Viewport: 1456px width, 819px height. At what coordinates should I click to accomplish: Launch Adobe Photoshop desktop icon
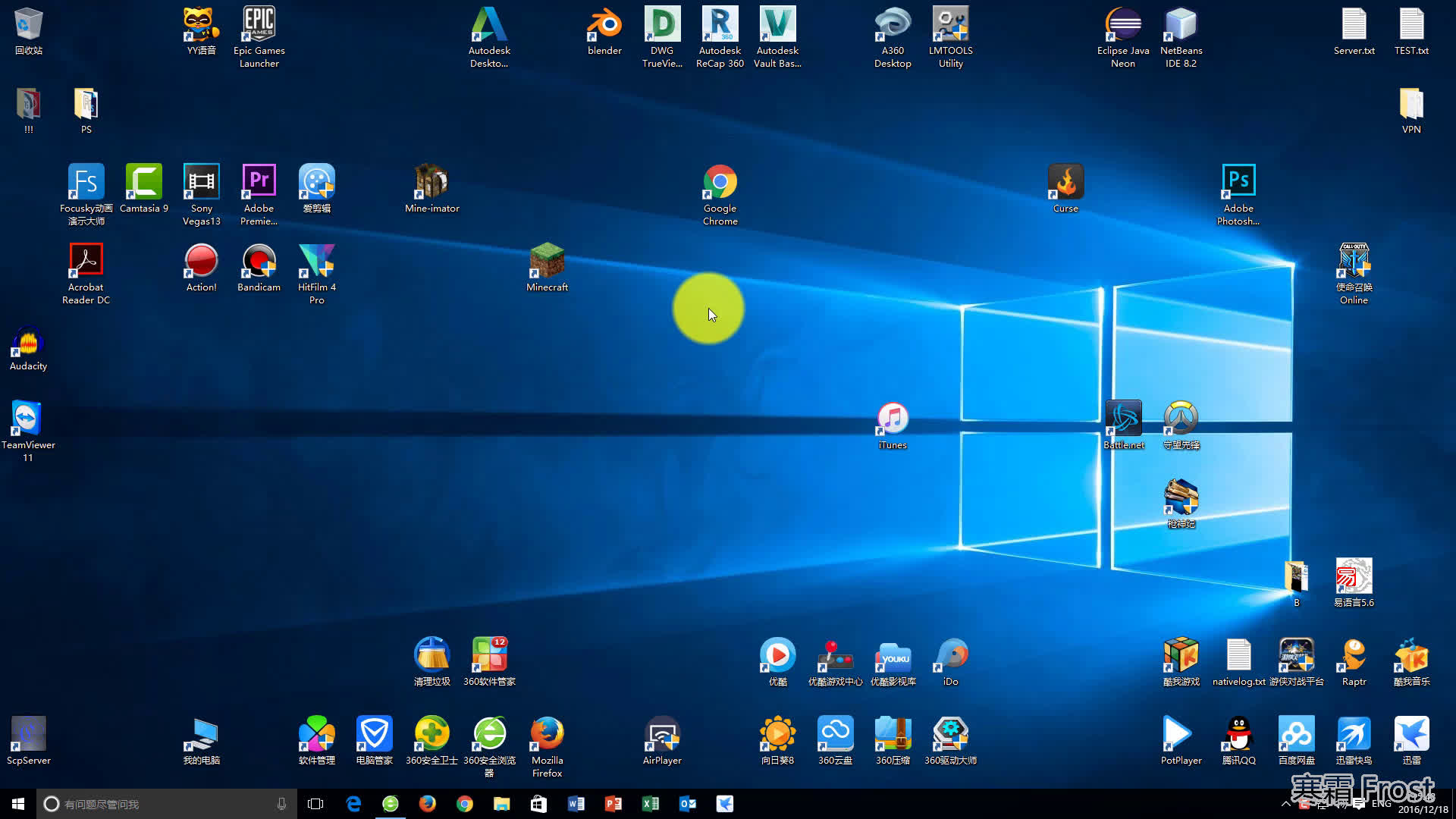[1238, 195]
